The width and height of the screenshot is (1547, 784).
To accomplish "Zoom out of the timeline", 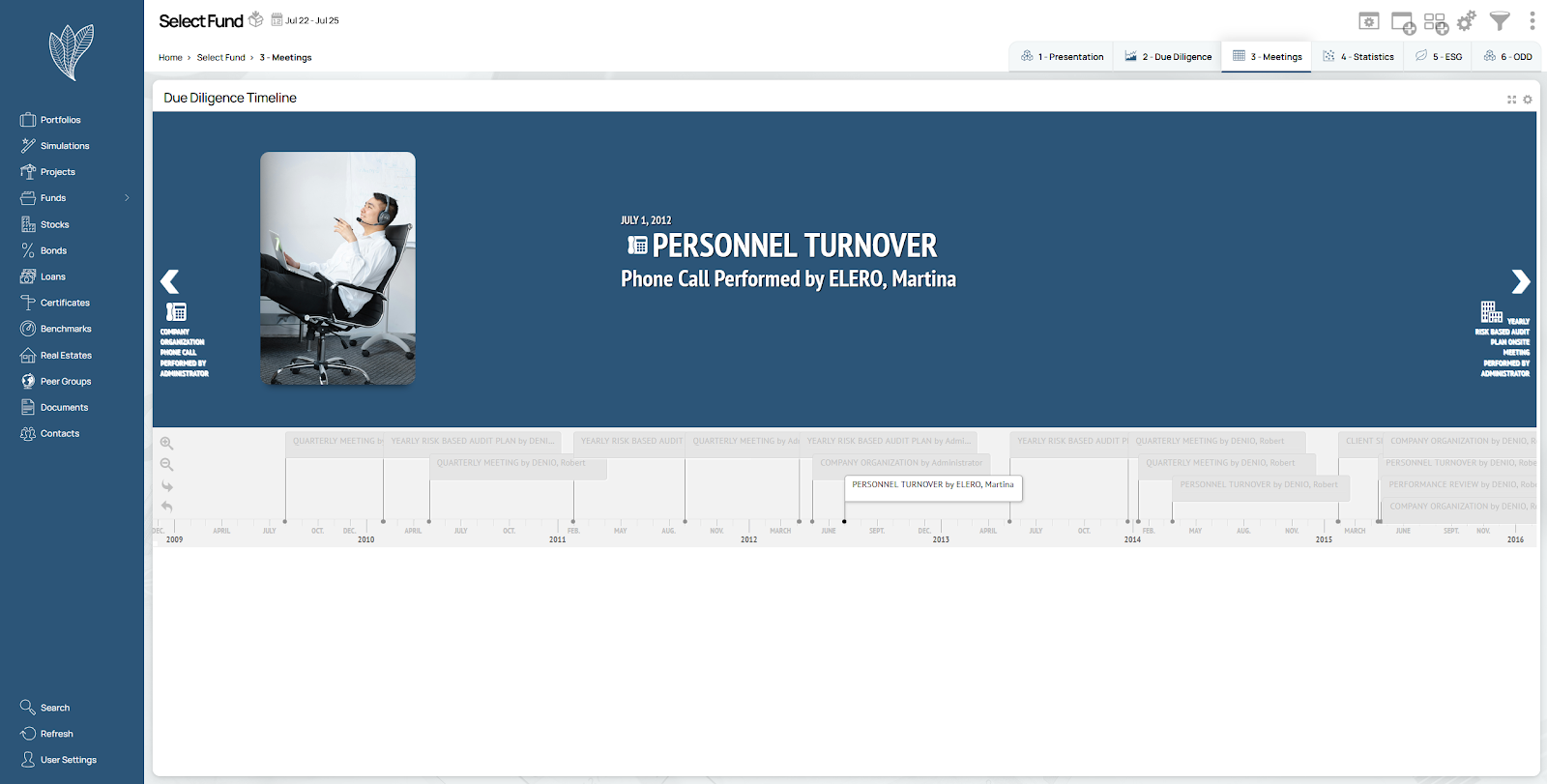I will point(167,465).
